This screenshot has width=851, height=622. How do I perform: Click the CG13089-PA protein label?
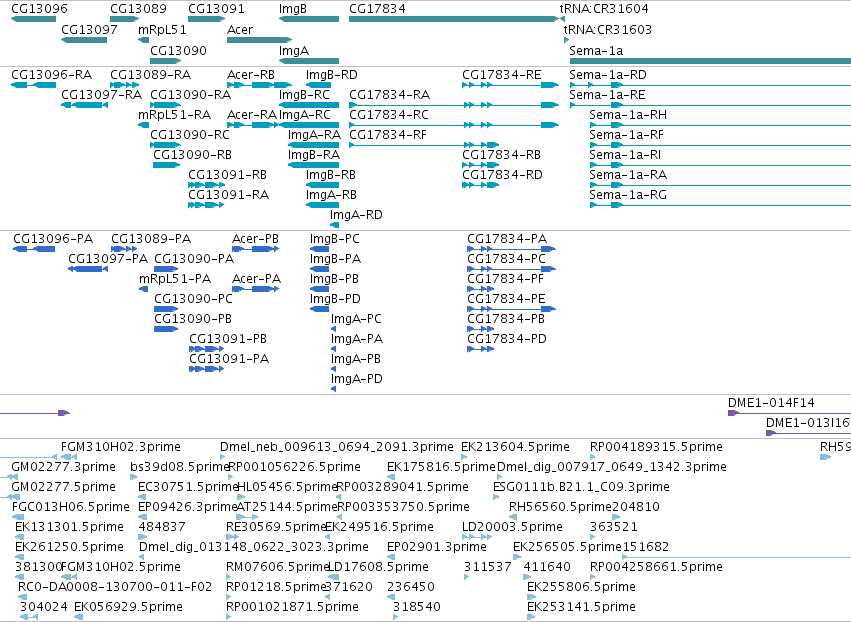[151, 238]
